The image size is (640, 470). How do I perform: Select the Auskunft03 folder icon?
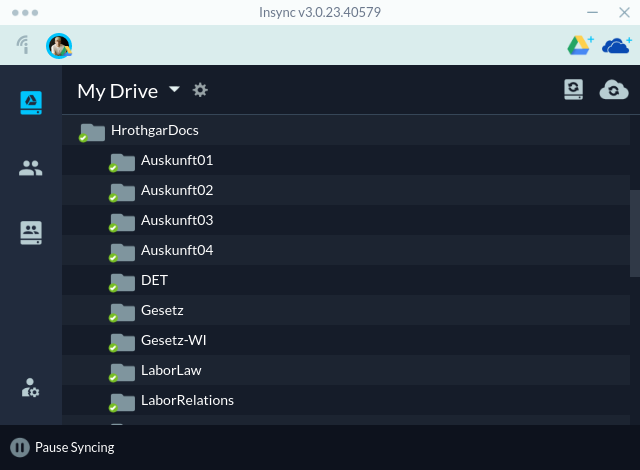[122, 222]
